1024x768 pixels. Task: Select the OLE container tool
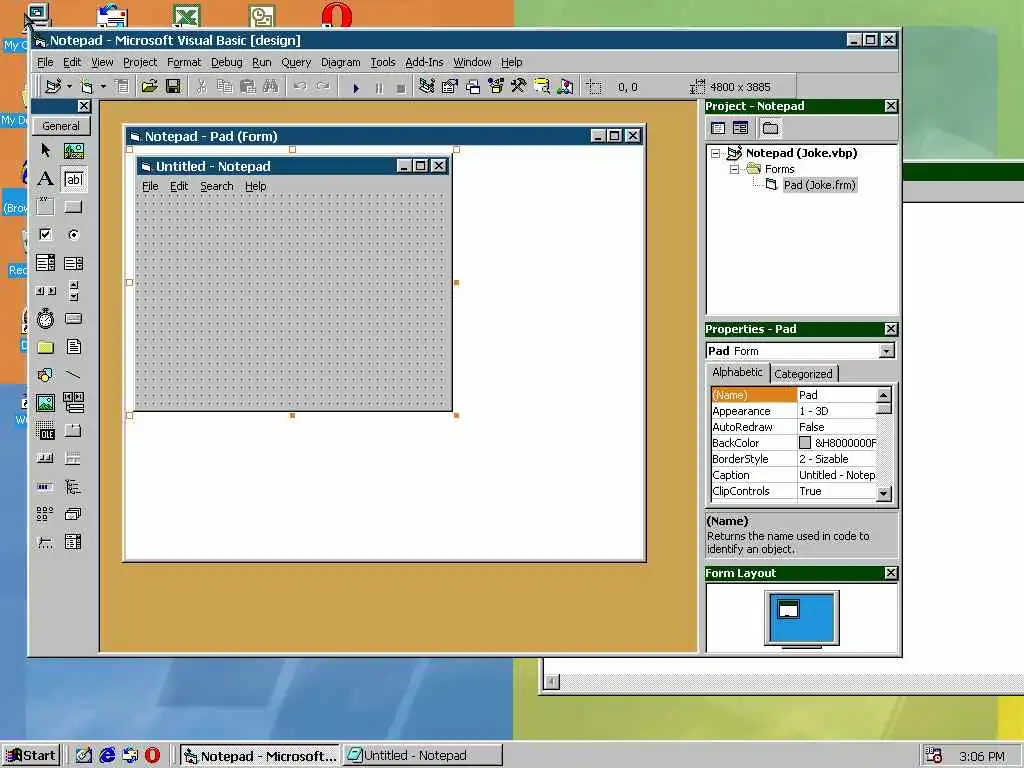pyautogui.click(x=45, y=431)
